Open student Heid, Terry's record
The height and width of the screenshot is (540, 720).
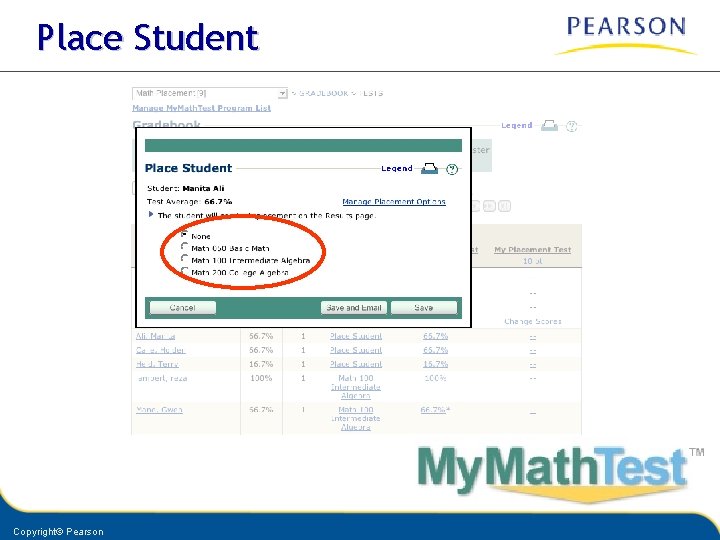[157, 364]
